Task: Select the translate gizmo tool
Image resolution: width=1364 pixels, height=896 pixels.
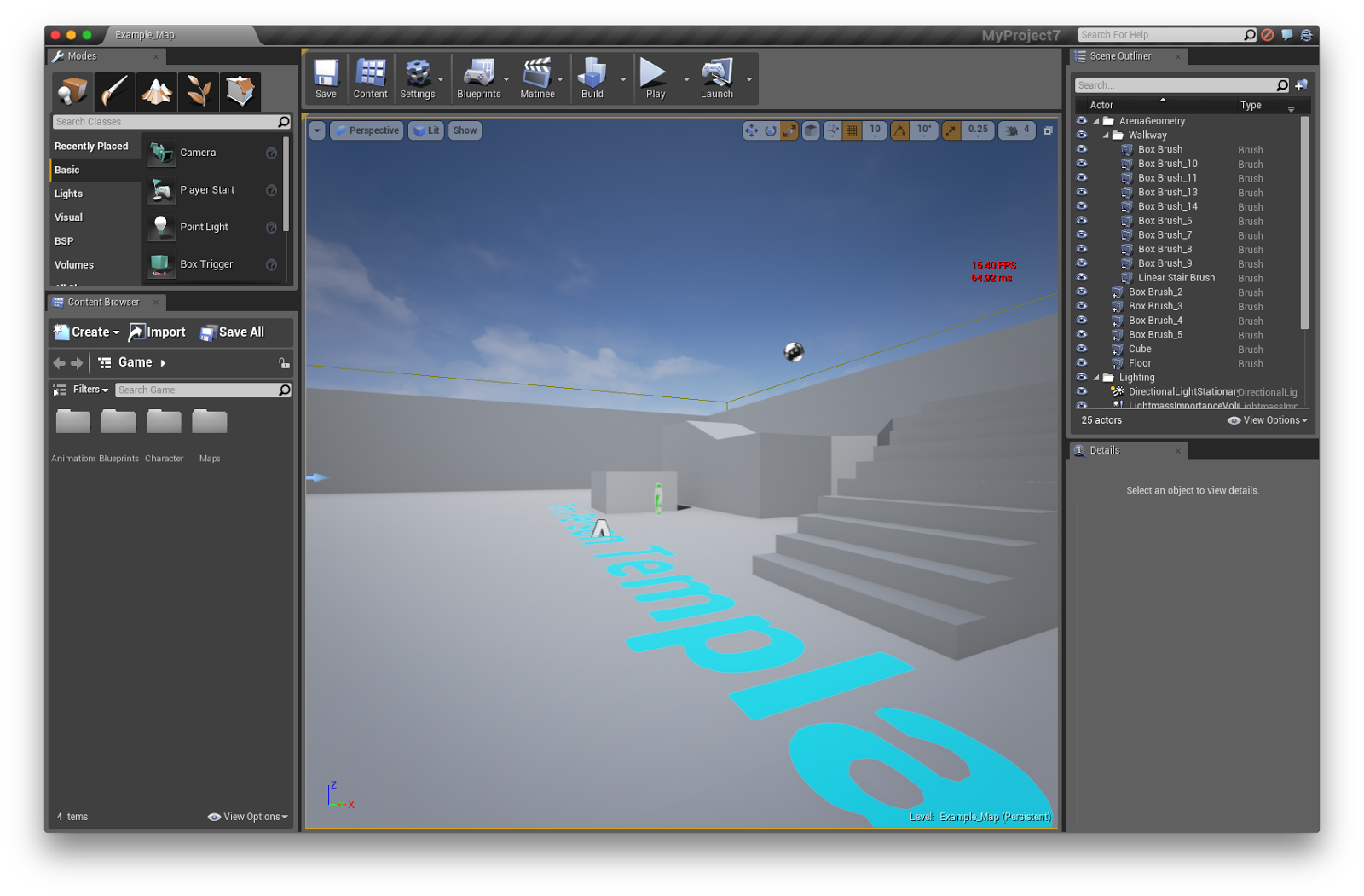Action: (x=751, y=130)
